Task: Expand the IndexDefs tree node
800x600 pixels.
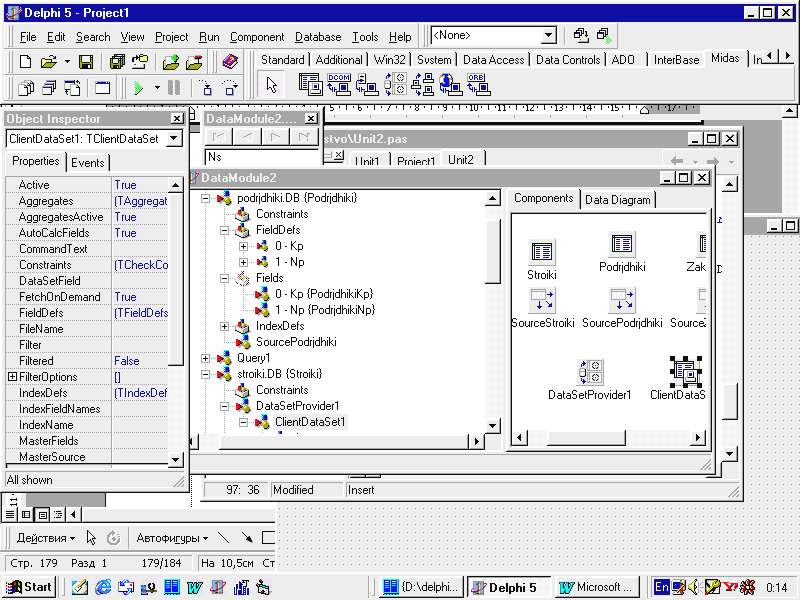Action: pyautogui.click(x=224, y=326)
